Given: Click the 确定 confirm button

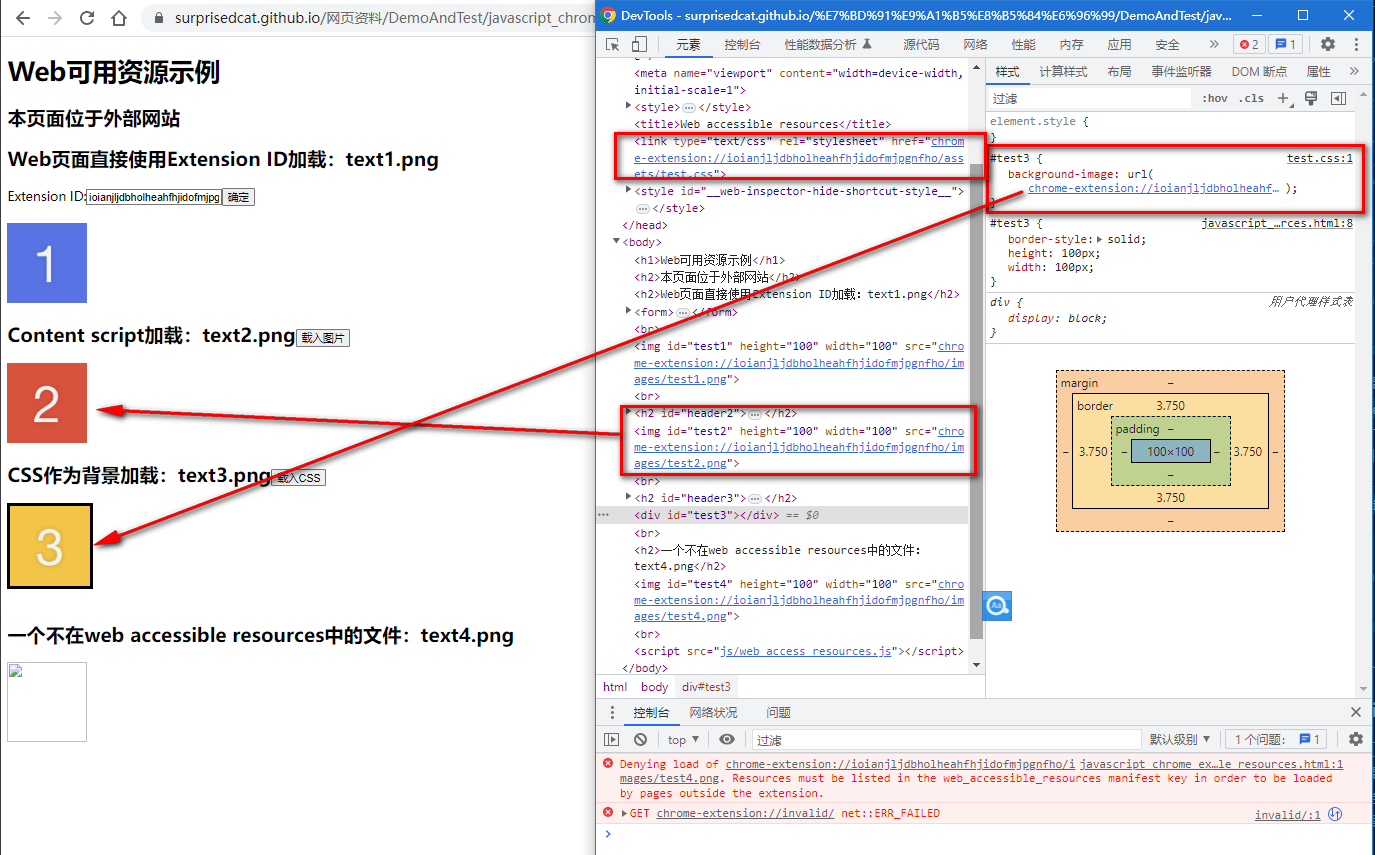Looking at the screenshot, I should pyautogui.click(x=238, y=197).
